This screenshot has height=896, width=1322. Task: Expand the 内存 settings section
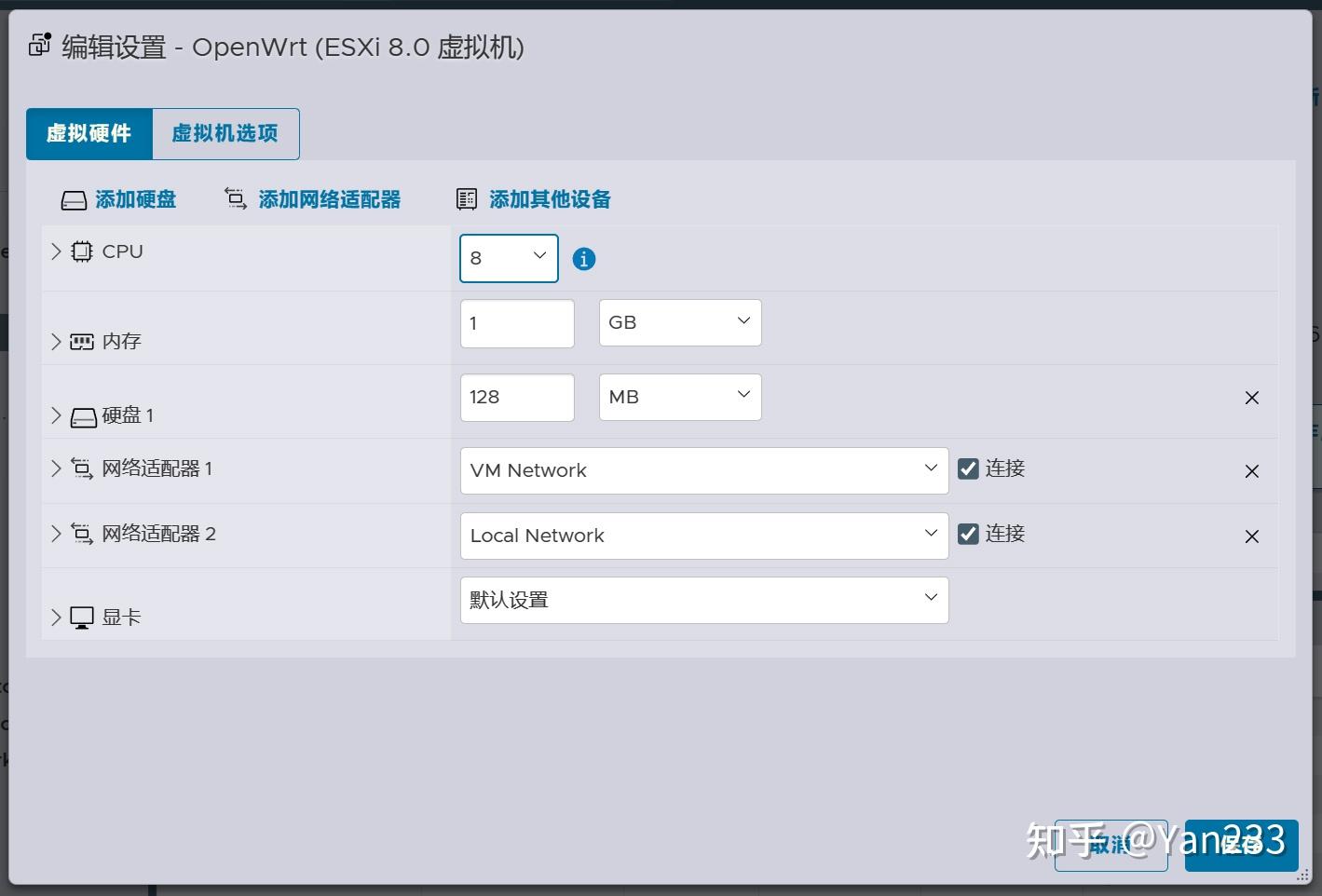point(55,341)
